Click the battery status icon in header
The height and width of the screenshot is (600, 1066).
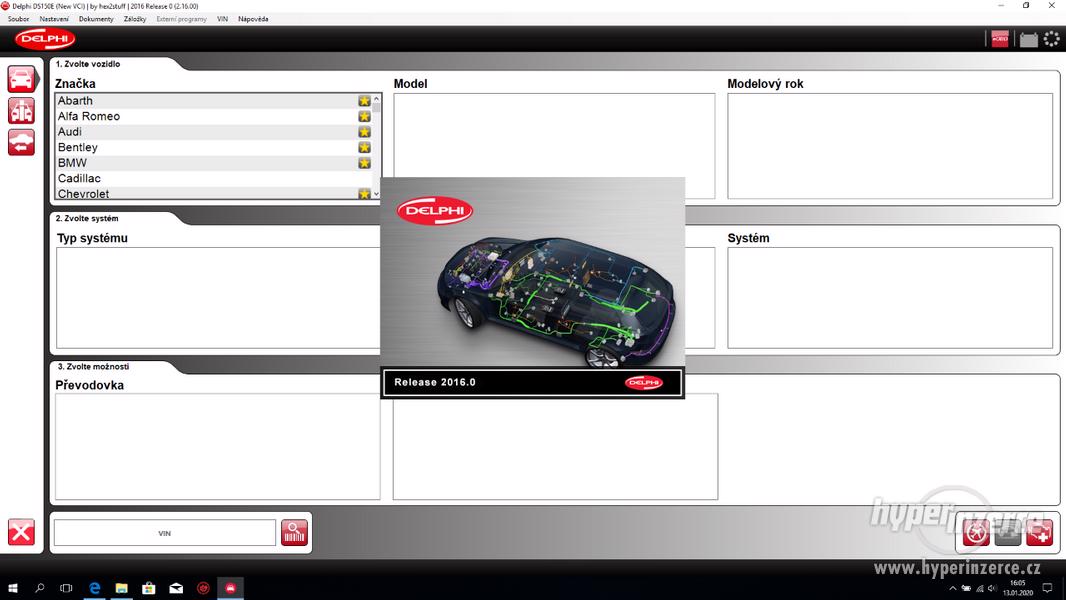coord(1028,40)
